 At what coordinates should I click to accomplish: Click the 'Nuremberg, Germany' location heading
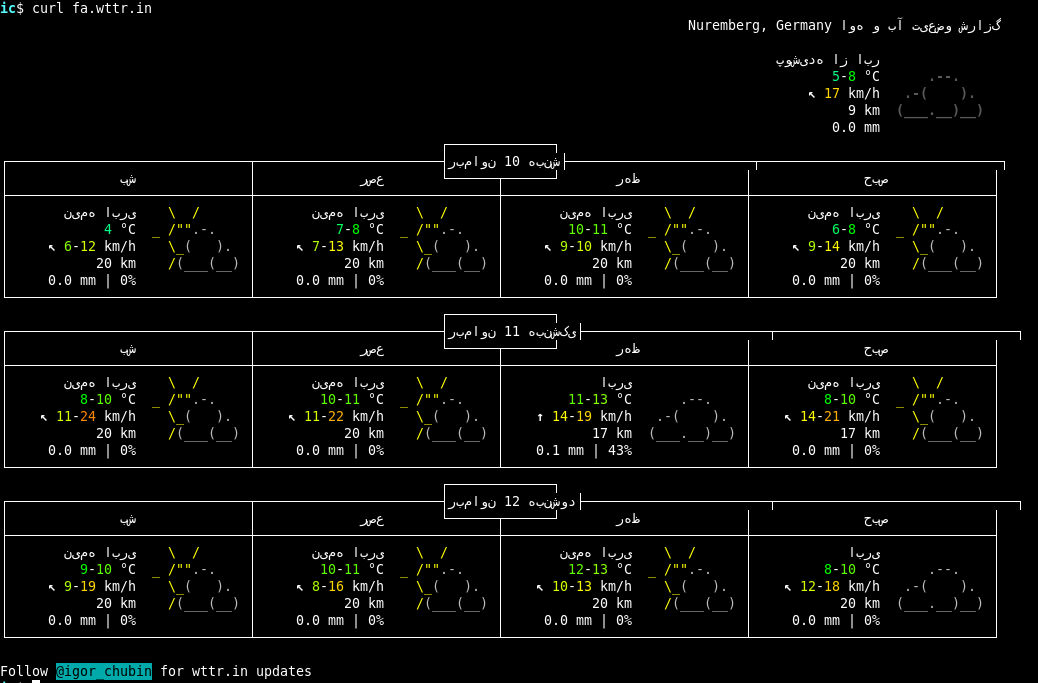759,26
